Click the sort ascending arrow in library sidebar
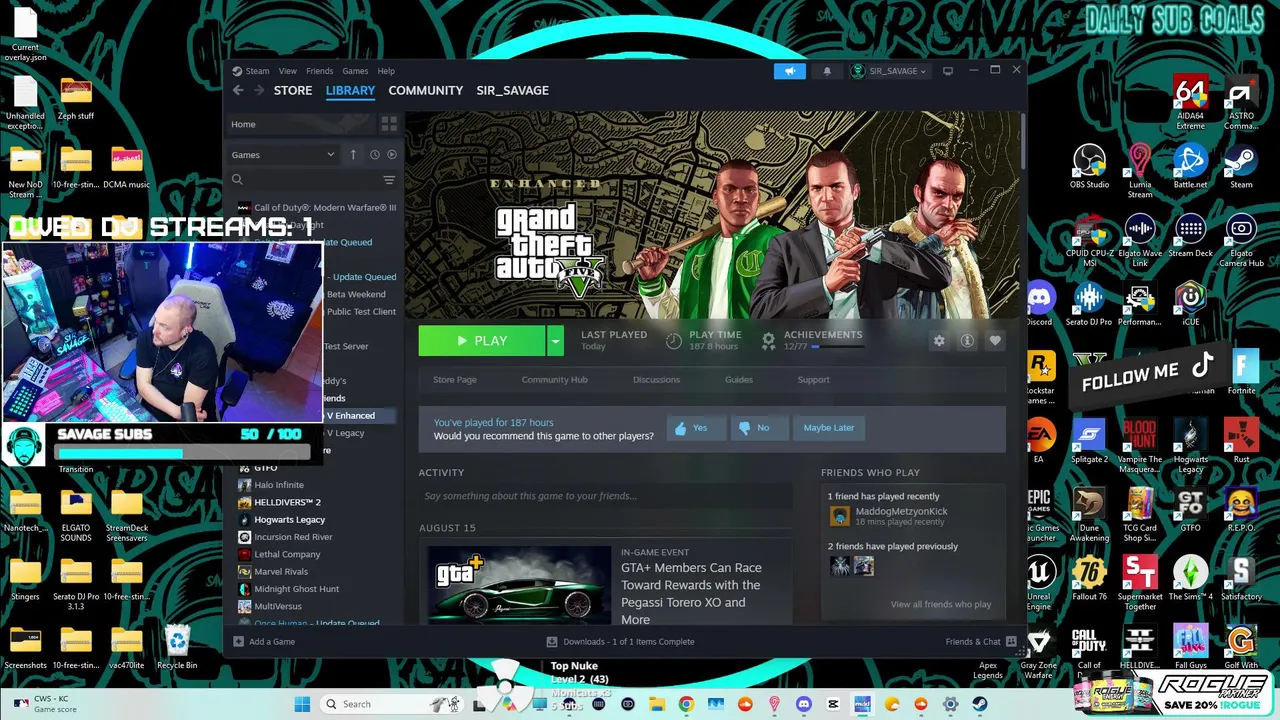1280x720 pixels. pos(353,155)
